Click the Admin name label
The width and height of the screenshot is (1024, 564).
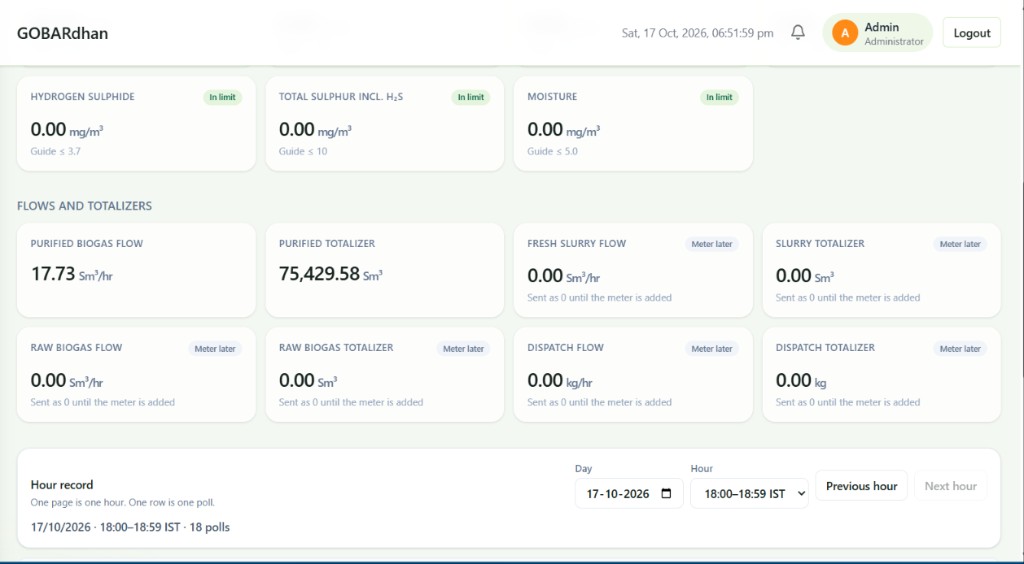point(882,27)
